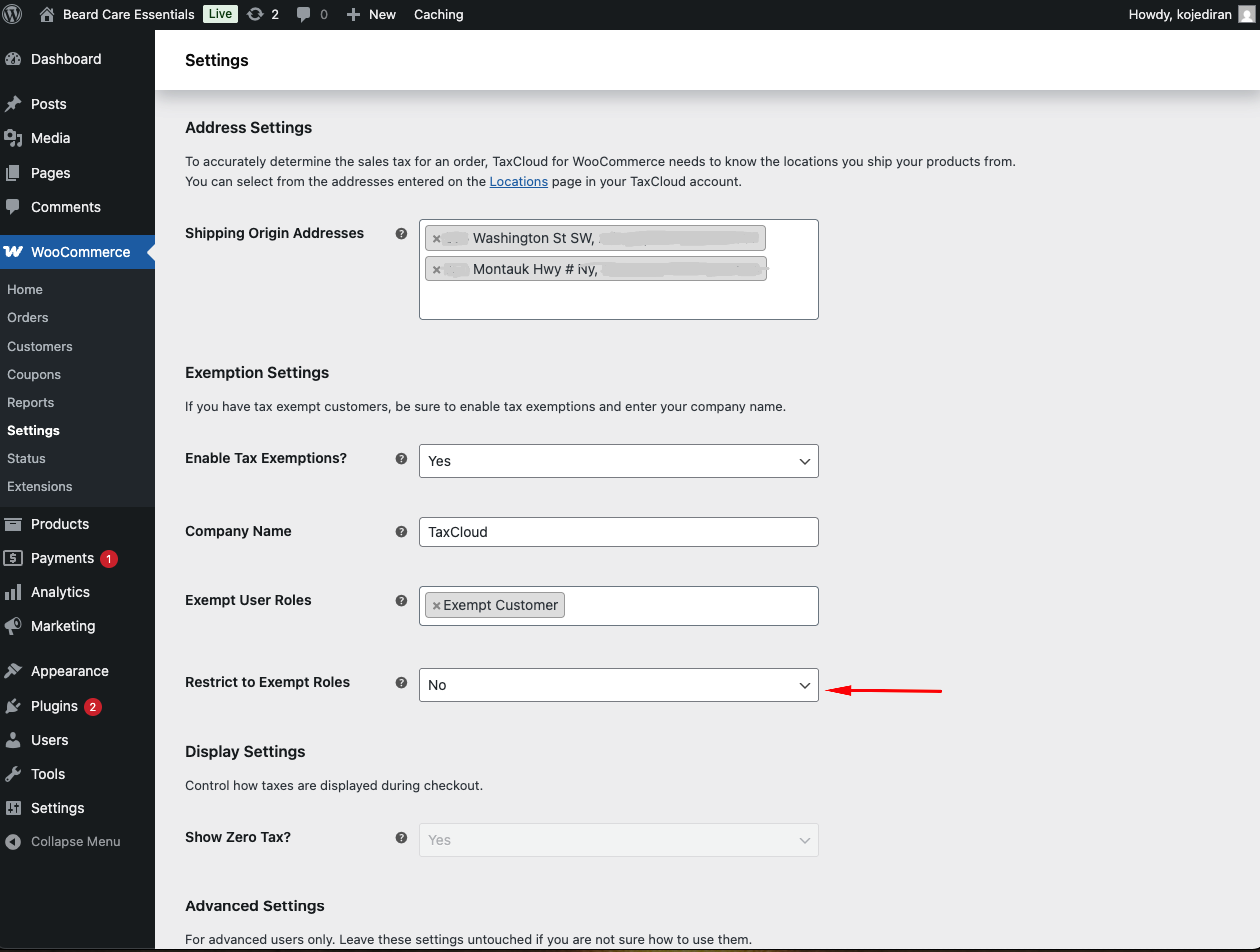Remove the Washington St SW address tag

click(436, 239)
